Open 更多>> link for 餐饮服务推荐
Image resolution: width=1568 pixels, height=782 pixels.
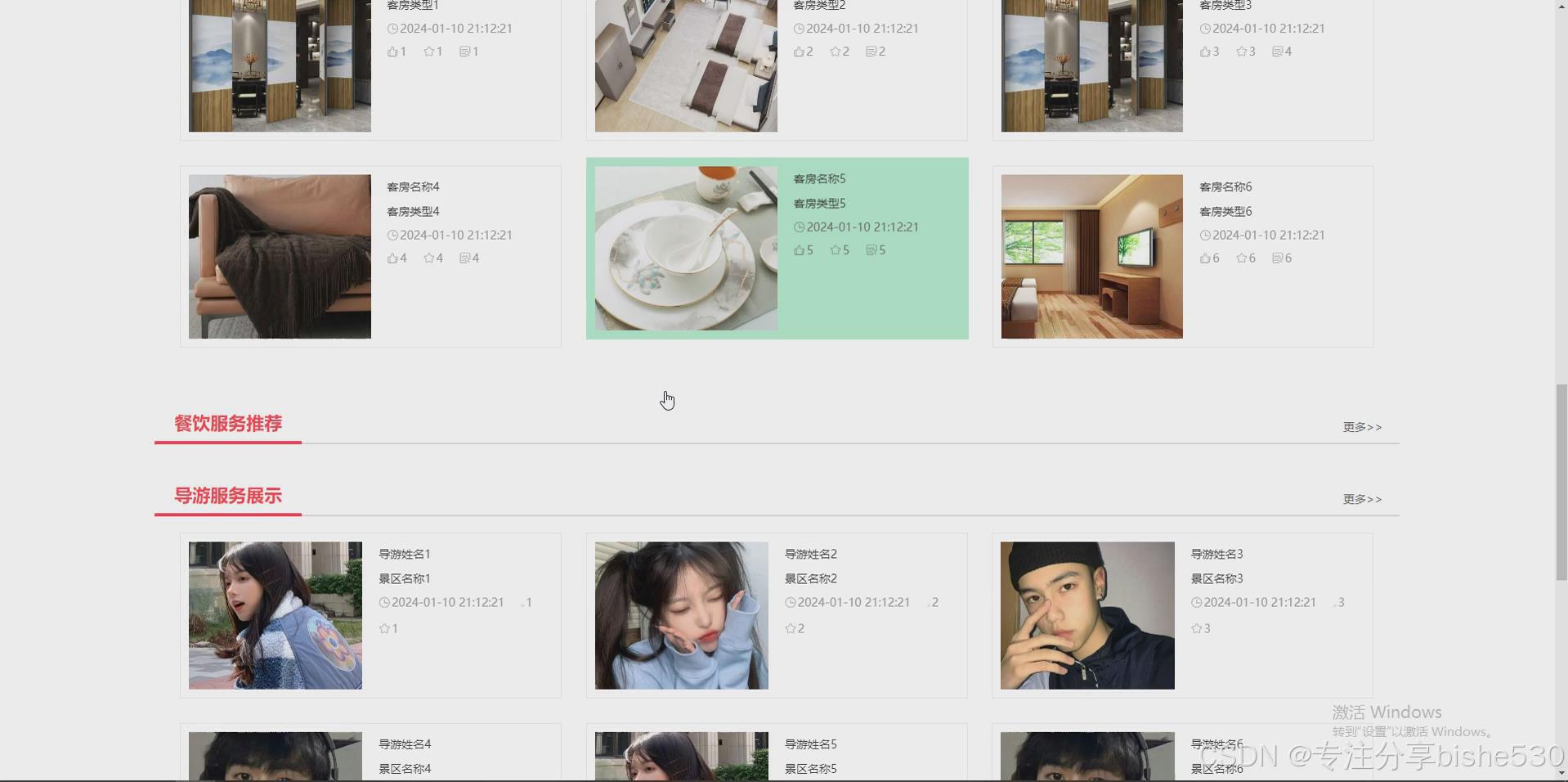click(1362, 427)
